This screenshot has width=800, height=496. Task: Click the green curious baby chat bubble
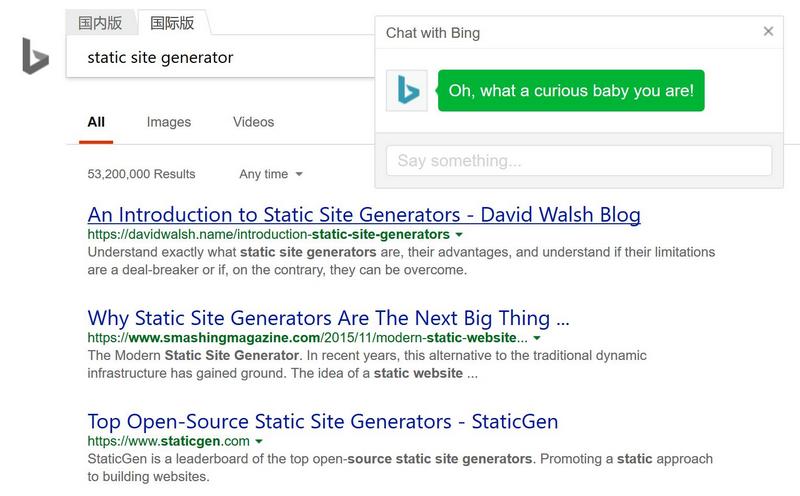(x=571, y=91)
